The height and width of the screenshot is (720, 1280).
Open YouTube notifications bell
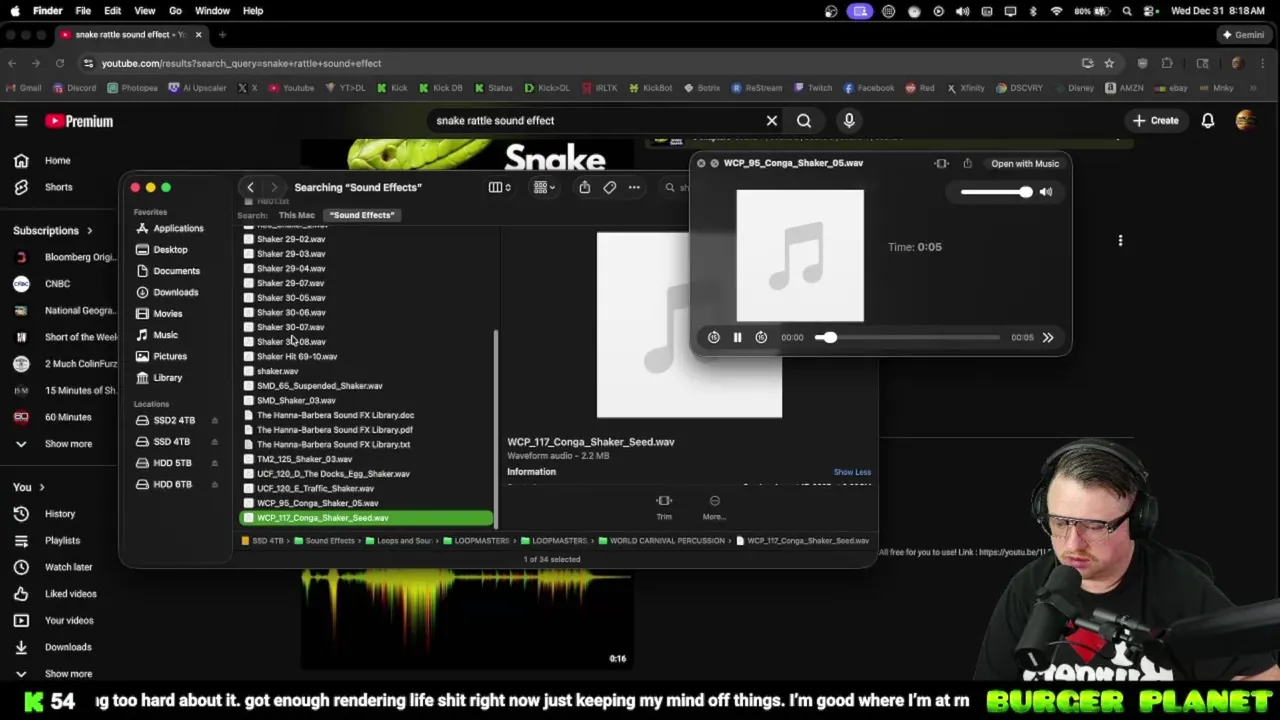[x=1208, y=121]
